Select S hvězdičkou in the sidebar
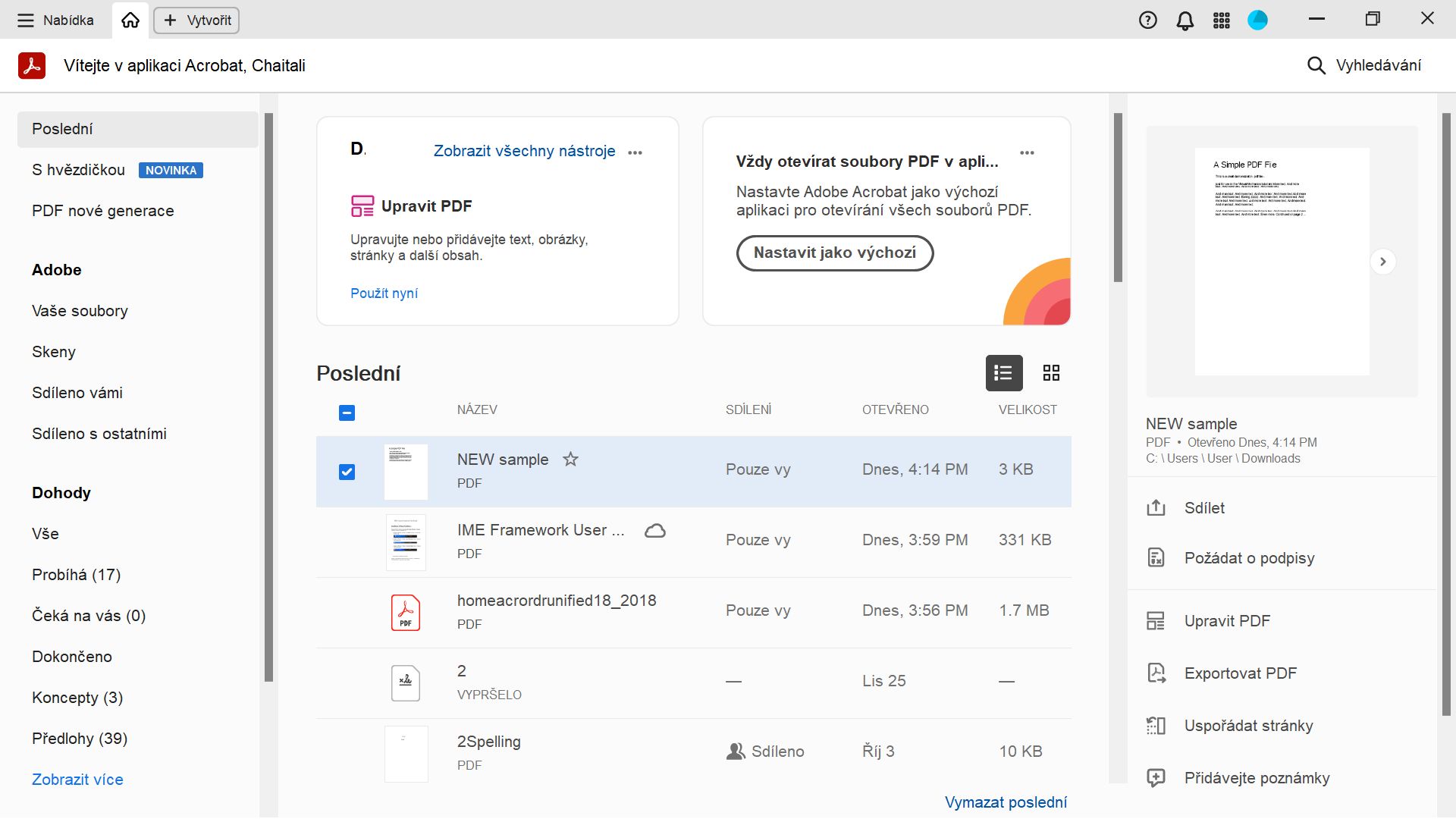 click(79, 171)
